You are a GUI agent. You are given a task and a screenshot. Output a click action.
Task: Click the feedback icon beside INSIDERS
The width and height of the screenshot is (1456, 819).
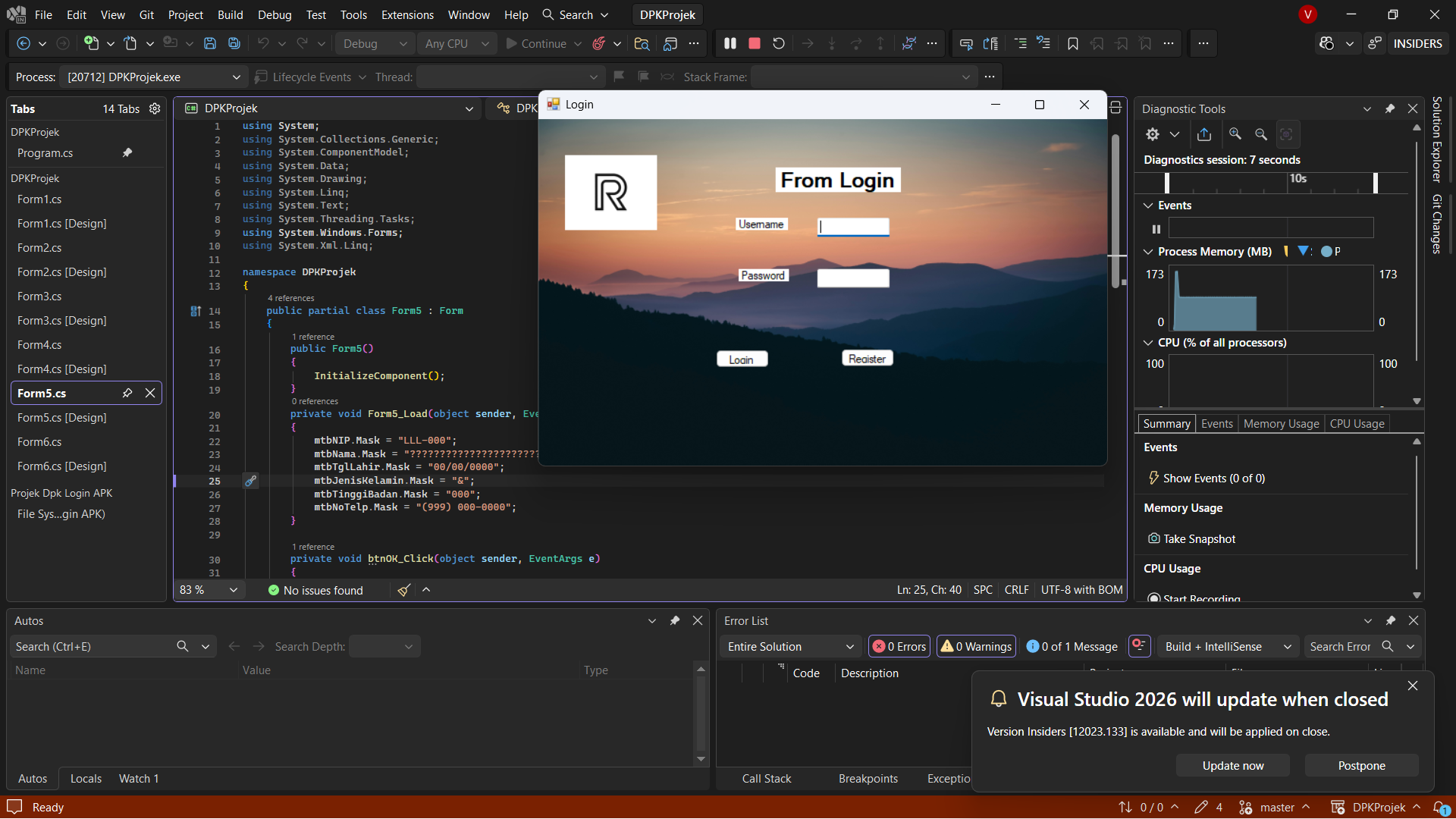point(1375,44)
